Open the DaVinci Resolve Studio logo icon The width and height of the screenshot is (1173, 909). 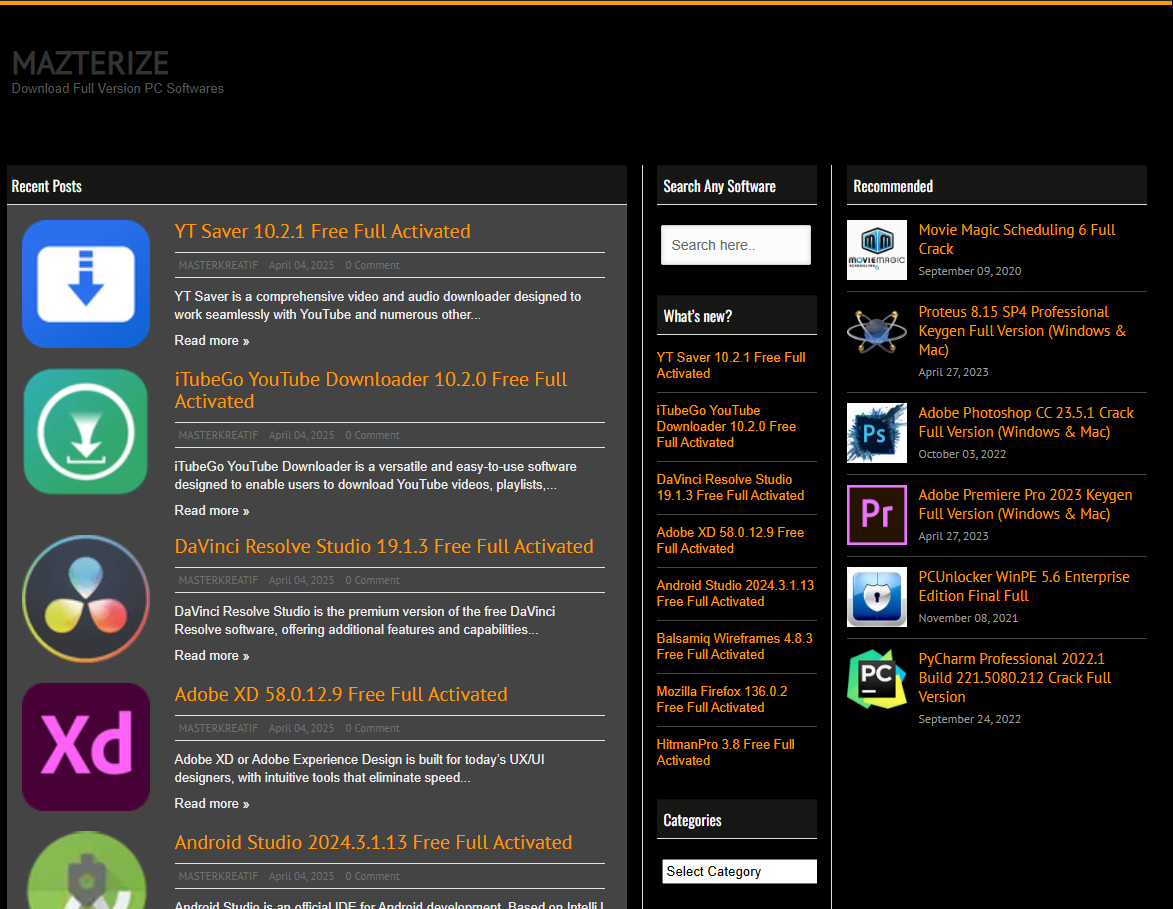[x=86, y=599]
